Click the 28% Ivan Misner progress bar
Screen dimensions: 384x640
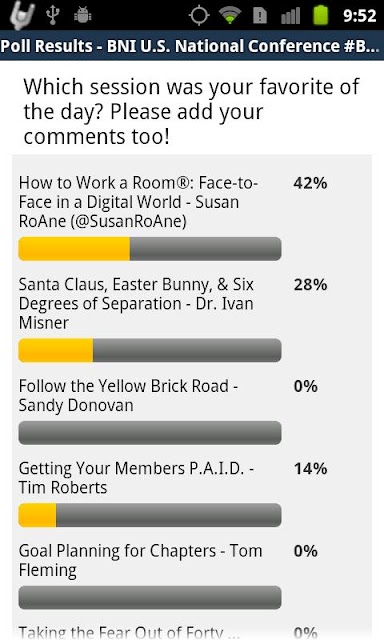[x=150, y=350]
